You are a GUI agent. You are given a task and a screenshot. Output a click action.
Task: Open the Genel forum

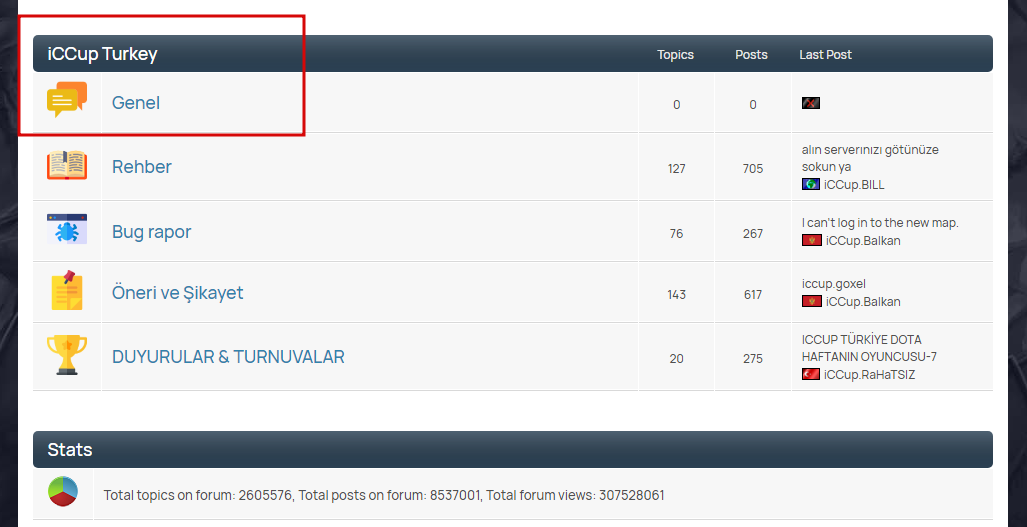coord(136,103)
